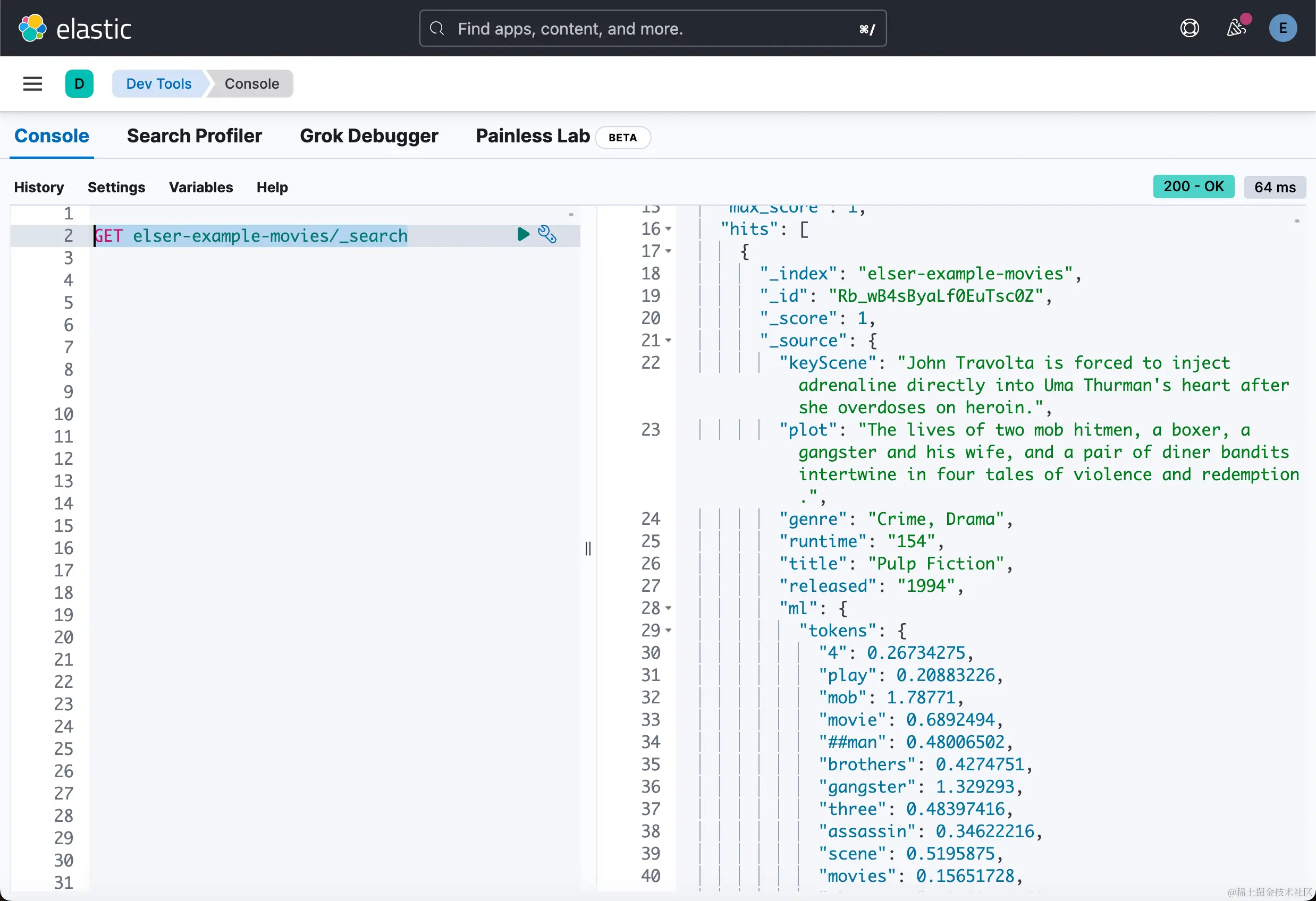Image resolution: width=1316 pixels, height=901 pixels.
Task: Collapse the _source object at line 21
Action: pyautogui.click(x=669, y=341)
